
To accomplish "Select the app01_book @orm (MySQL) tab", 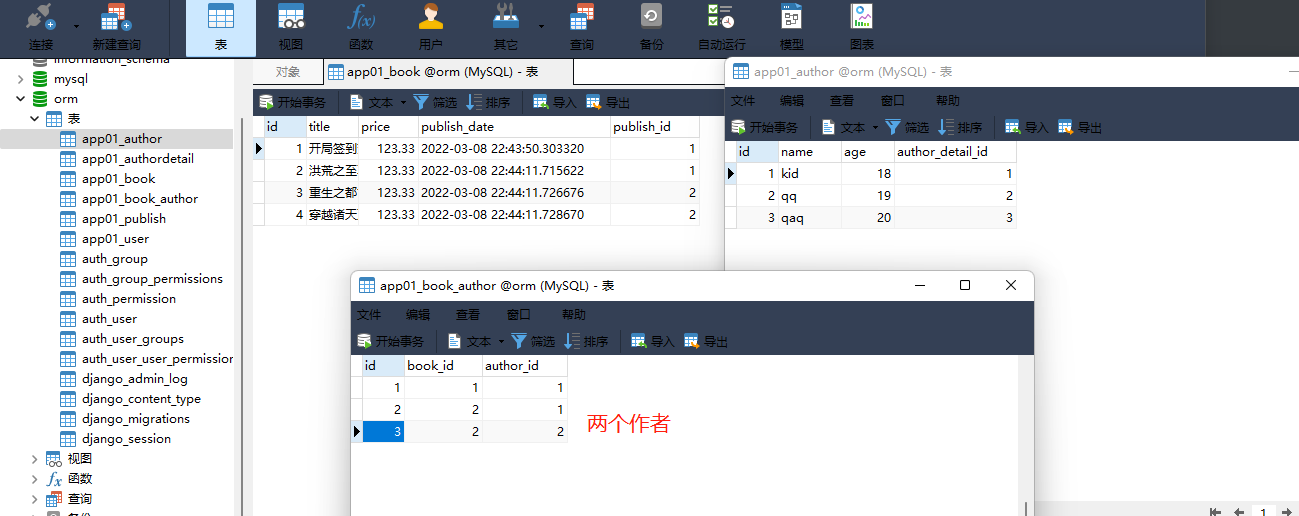I will tap(449, 72).
